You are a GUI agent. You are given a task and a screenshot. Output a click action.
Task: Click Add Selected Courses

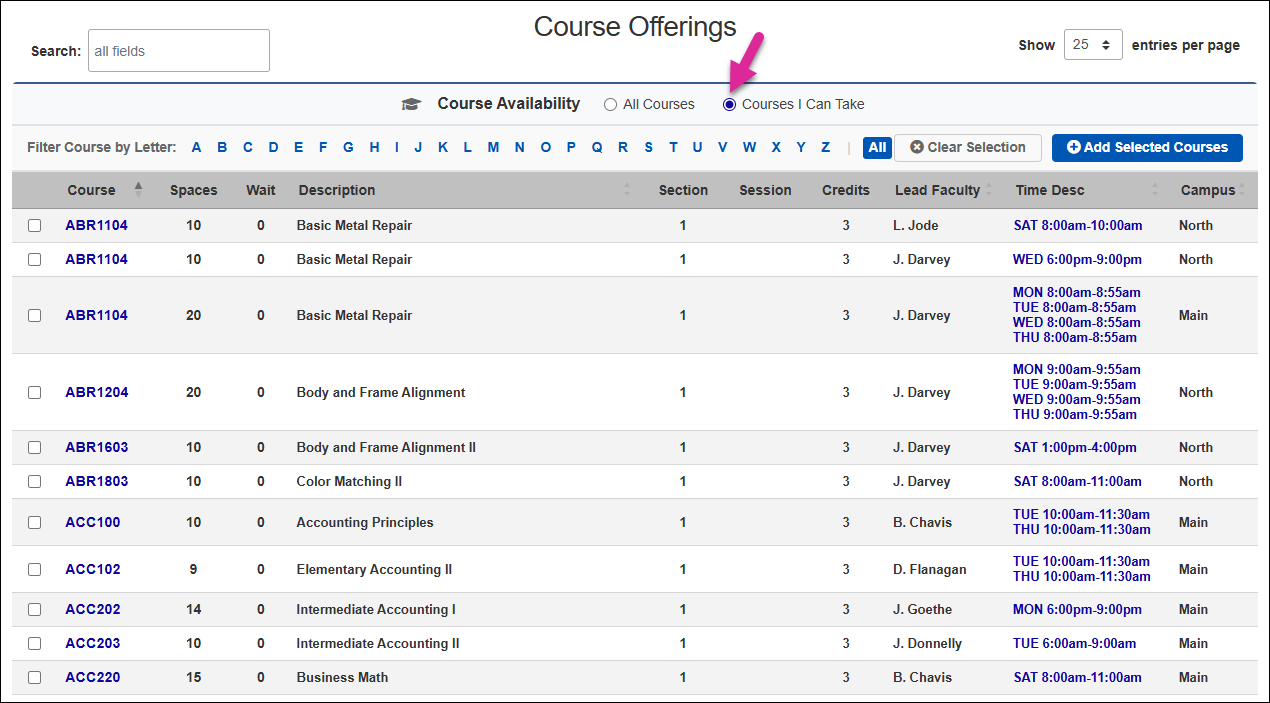point(1147,147)
